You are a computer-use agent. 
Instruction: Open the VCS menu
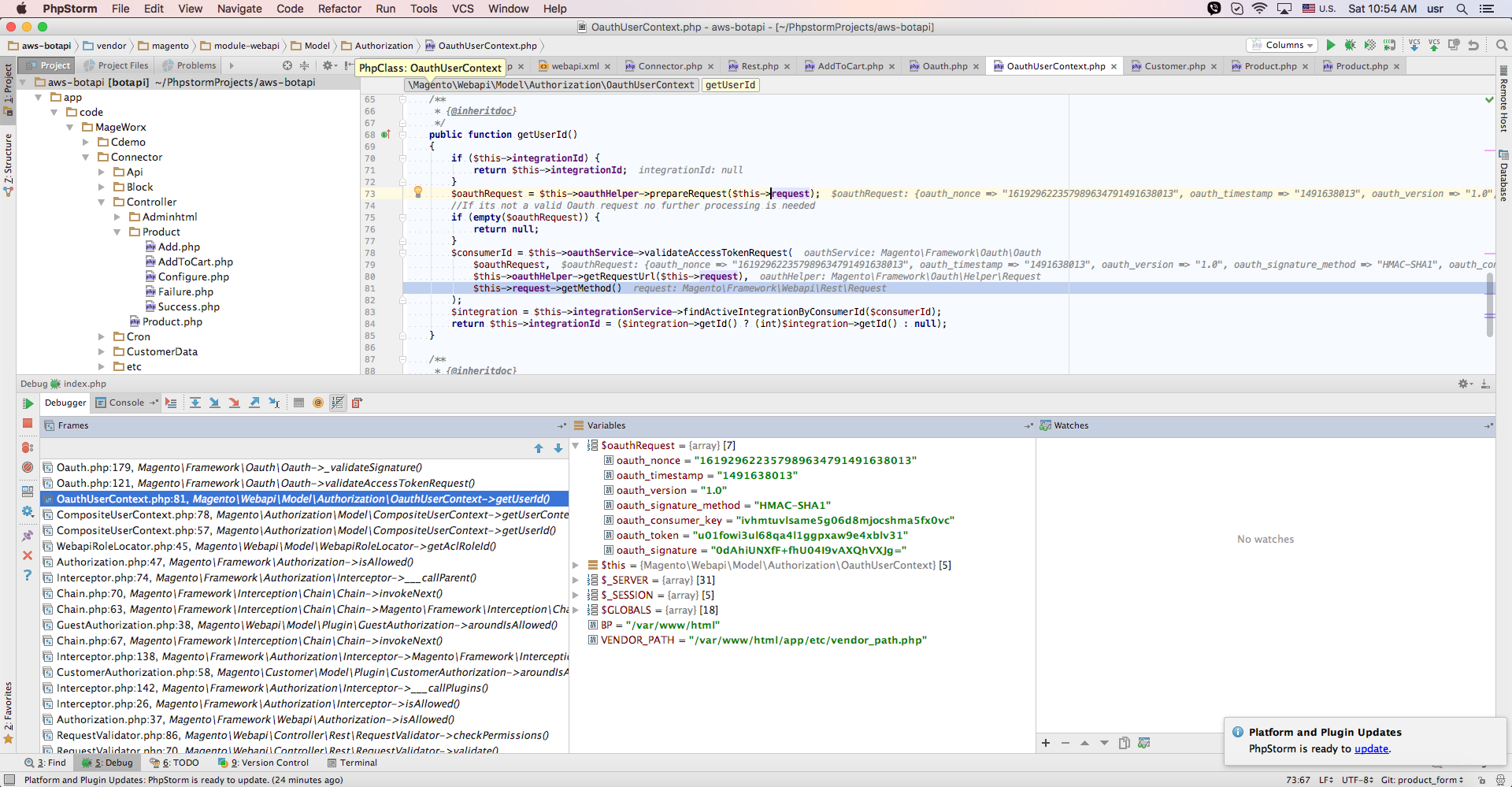click(463, 9)
